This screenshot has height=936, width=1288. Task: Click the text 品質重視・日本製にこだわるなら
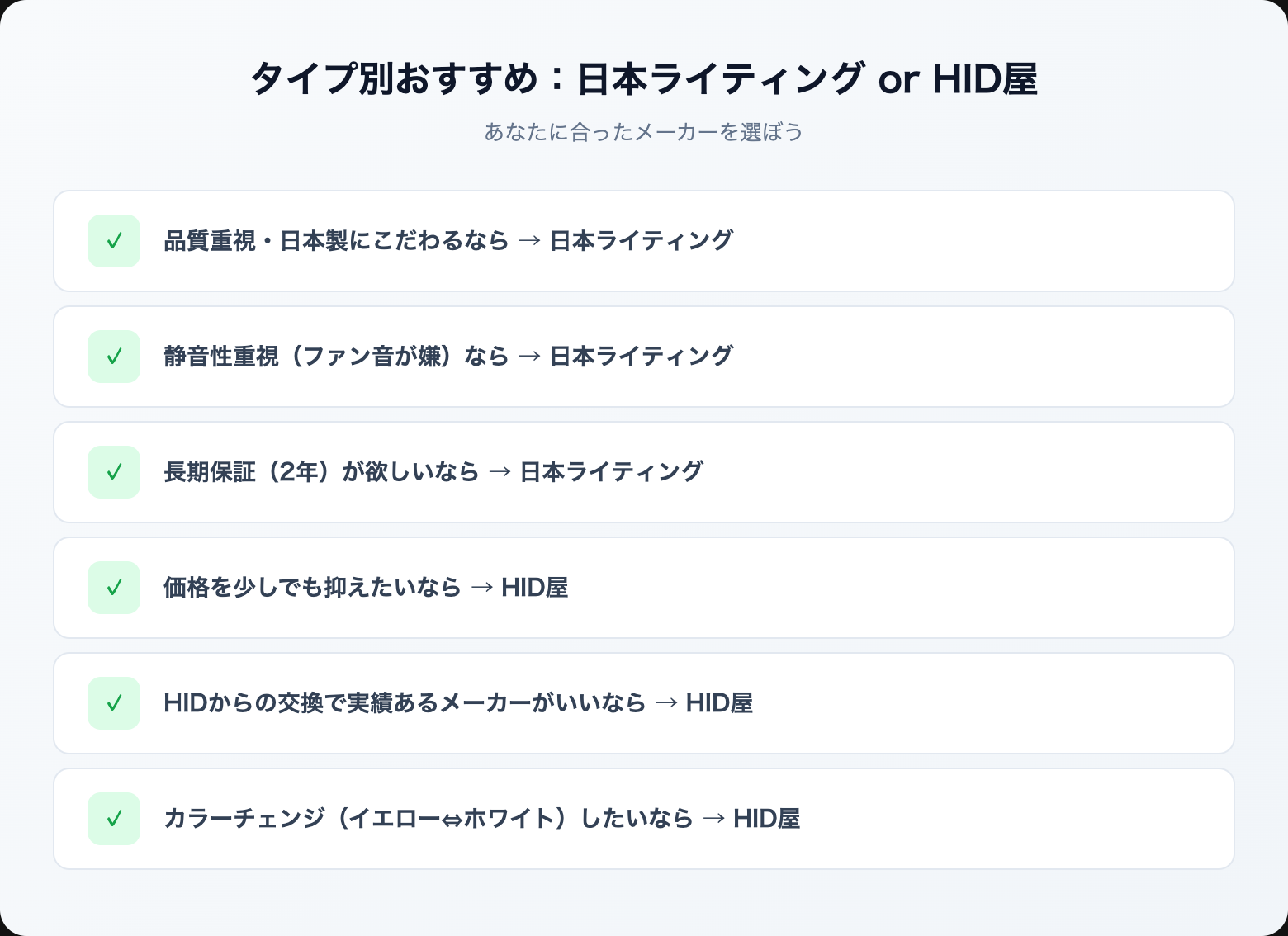tap(335, 241)
